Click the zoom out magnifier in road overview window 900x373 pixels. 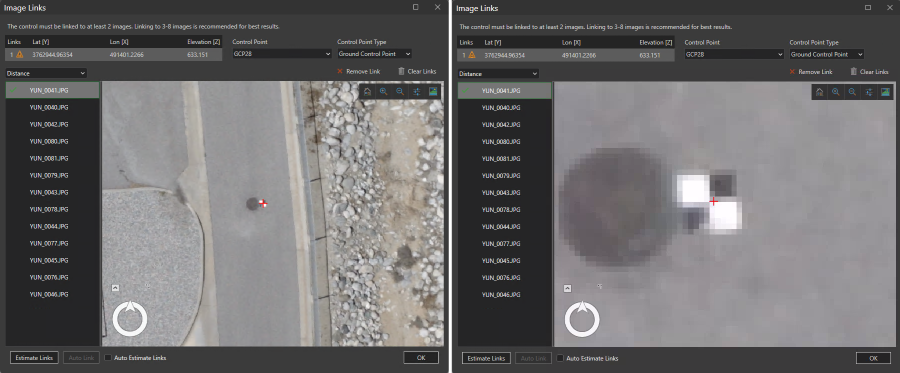(400, 91)
